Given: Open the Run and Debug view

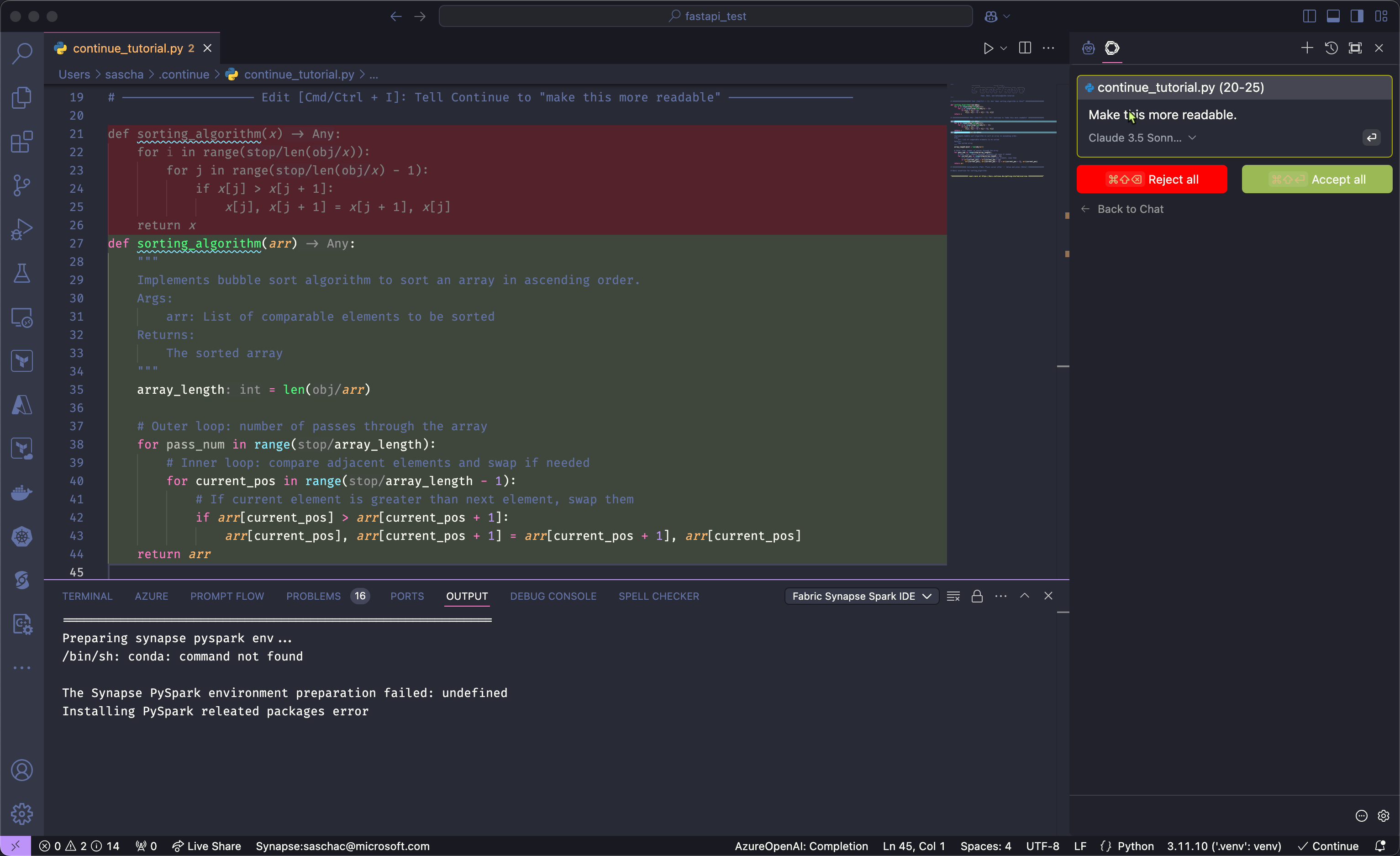Looking at the screenshot, I should click(x=22, y=229).
